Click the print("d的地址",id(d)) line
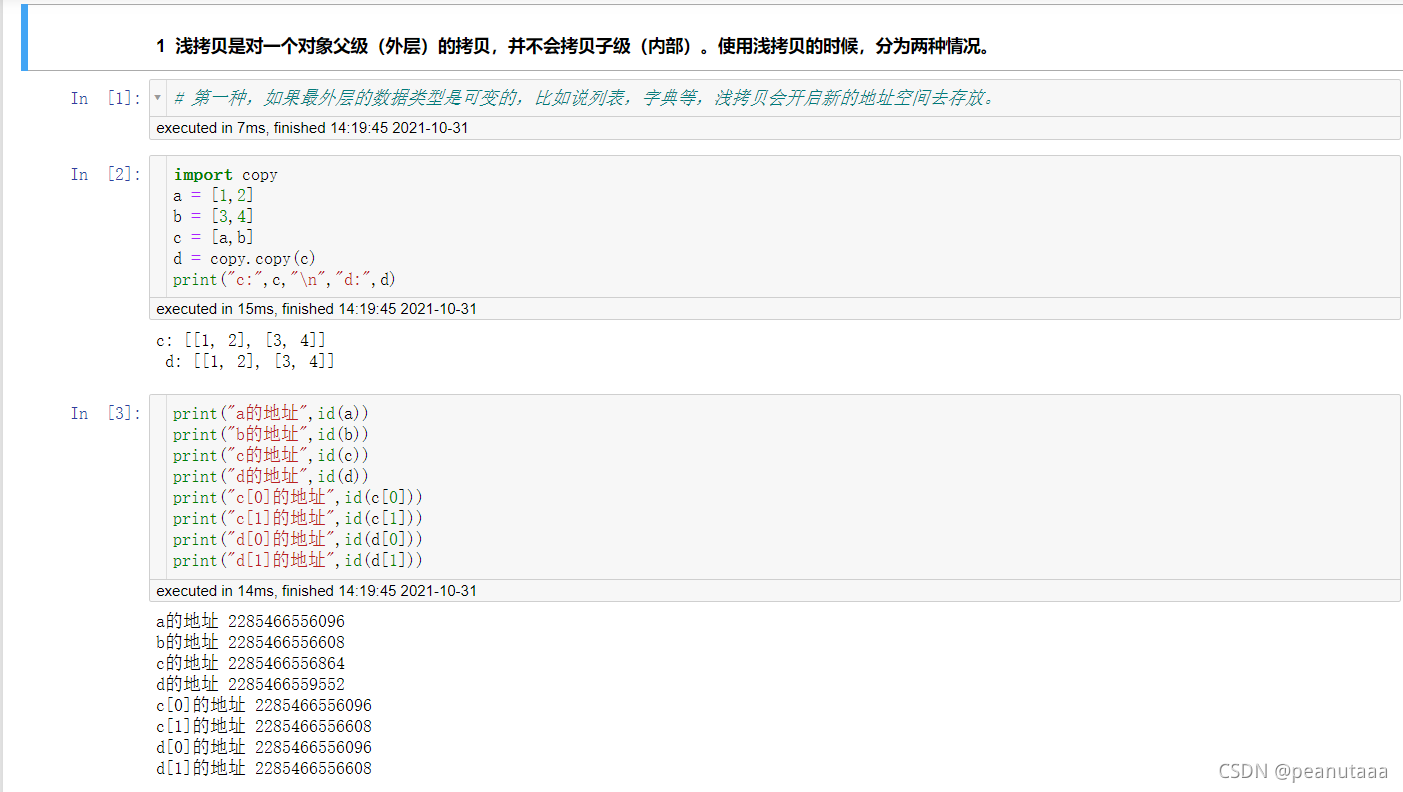 pyautogui.click(x=271, y=476)
